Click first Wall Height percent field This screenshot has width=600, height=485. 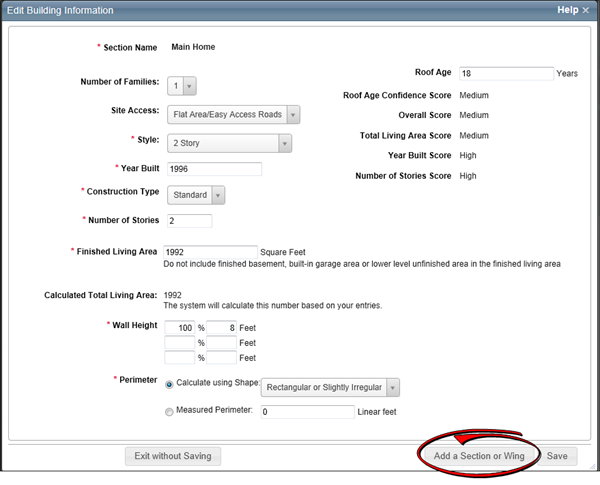[179, 327]
